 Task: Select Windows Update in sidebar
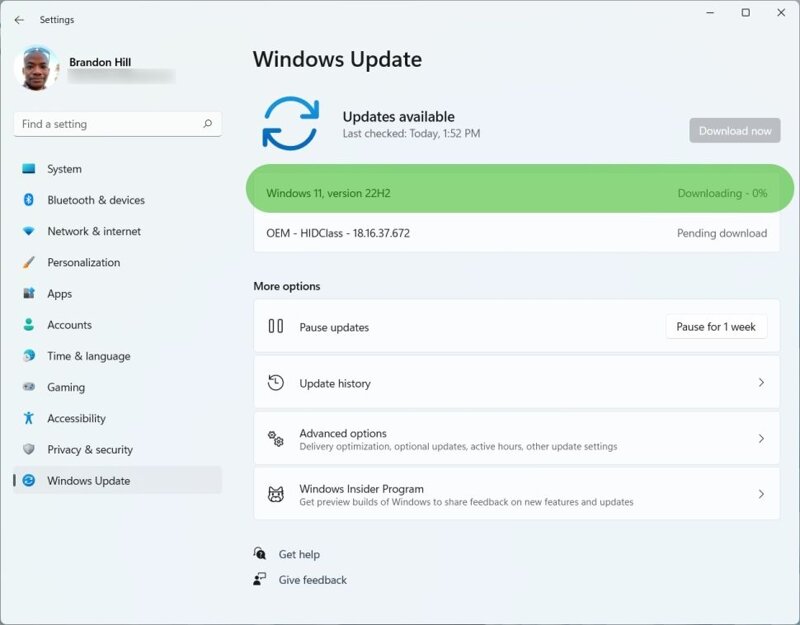(x=118, y=480)
